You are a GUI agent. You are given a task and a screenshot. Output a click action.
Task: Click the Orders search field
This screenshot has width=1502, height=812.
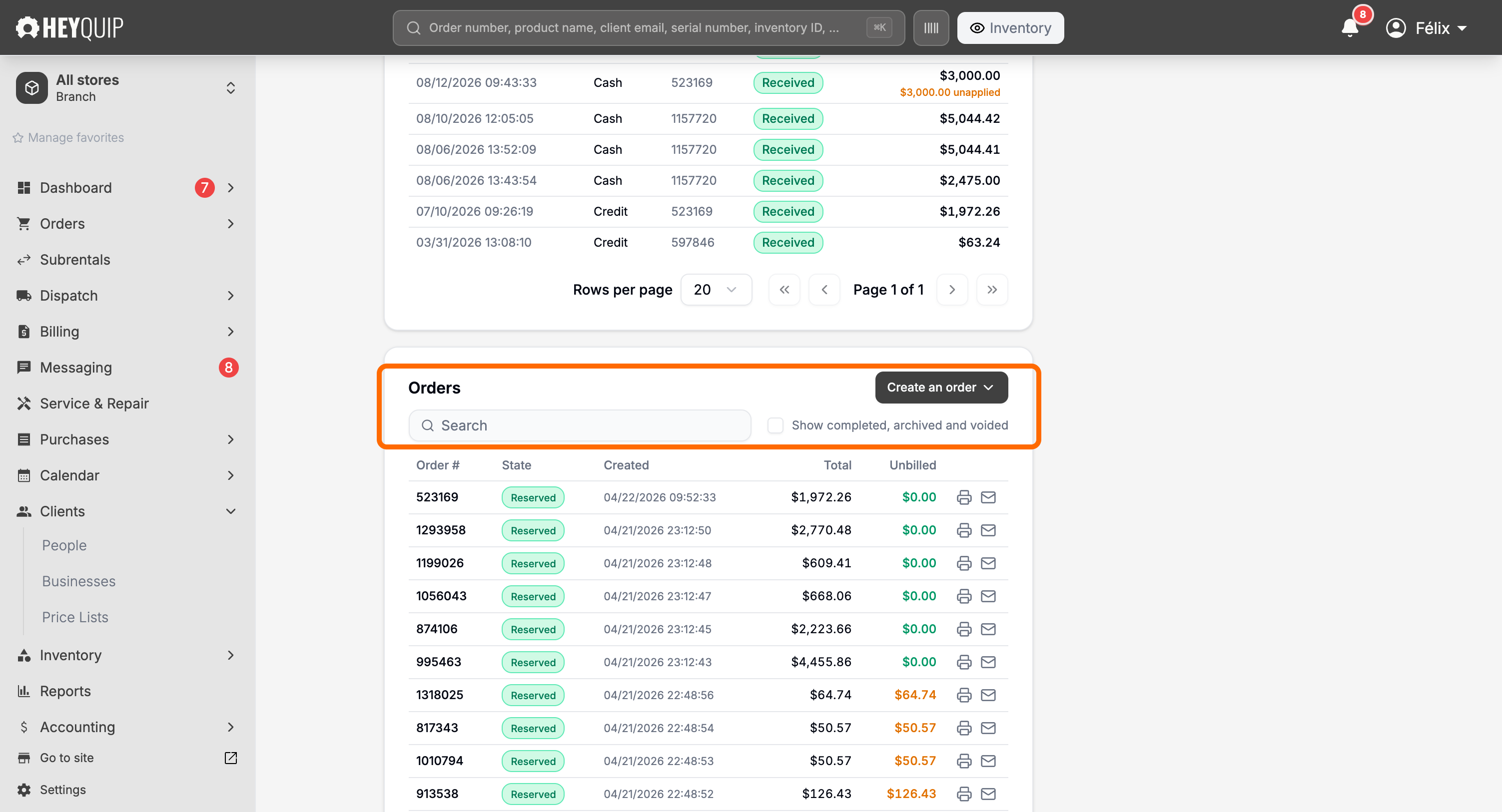click(x=580, y=425)
